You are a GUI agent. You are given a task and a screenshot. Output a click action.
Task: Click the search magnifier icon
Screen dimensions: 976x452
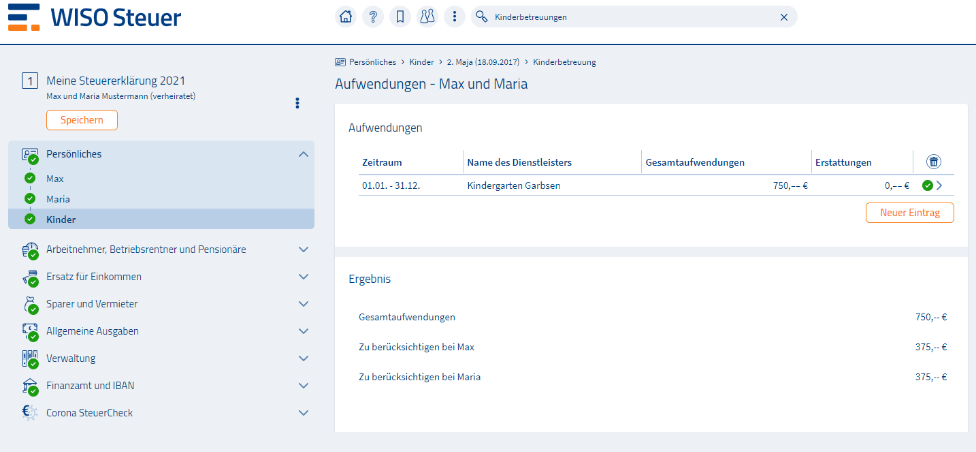[x=481, y=17]
